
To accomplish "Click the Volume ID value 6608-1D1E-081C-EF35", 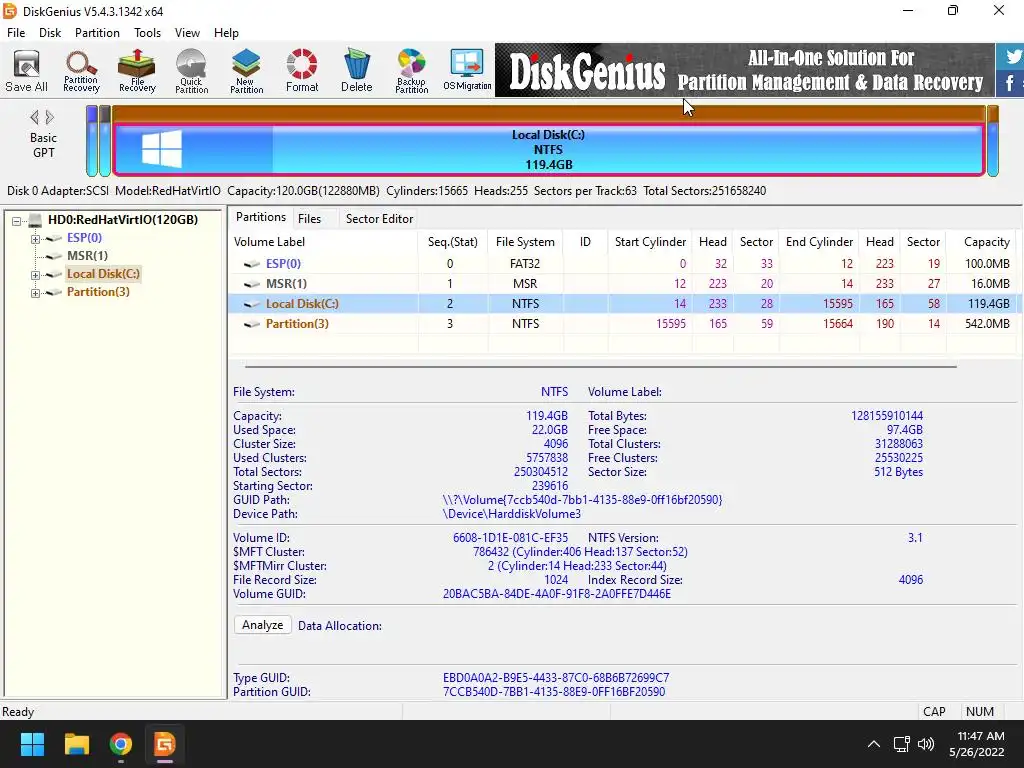I will pos(511,538).
